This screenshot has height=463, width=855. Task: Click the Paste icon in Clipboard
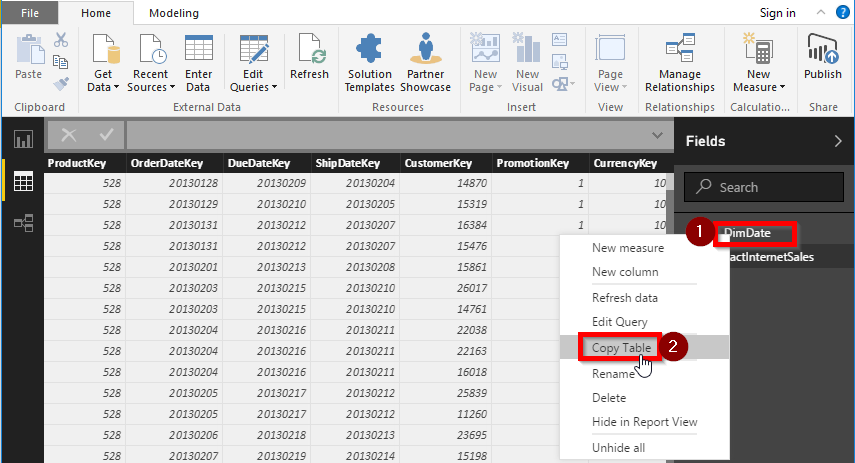pos(30,50)
